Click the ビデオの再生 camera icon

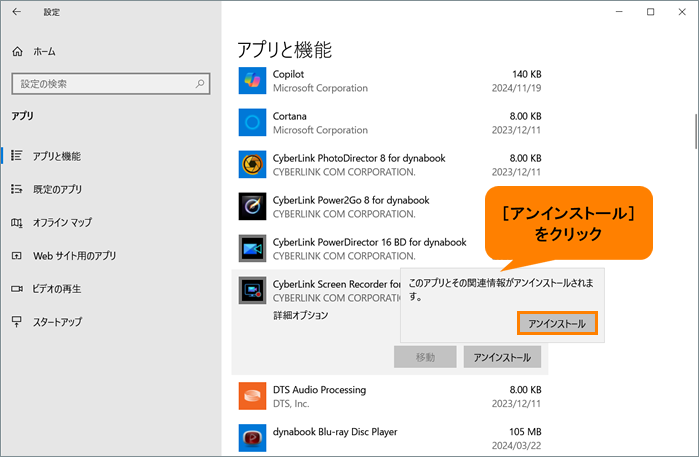16,289
